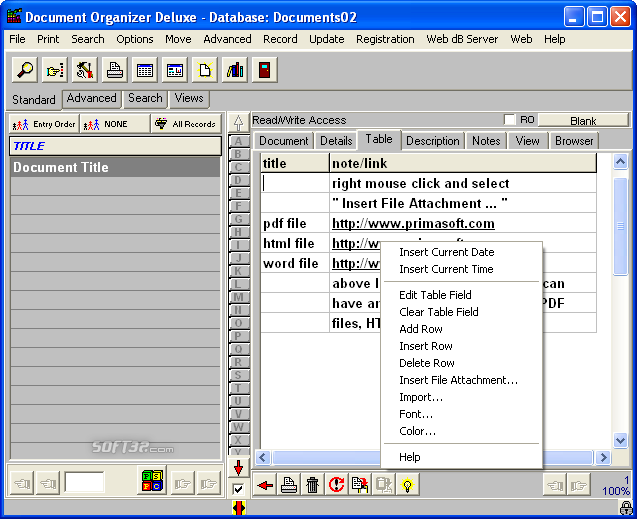Screen dimensions: 637x519
Task: Click the red exit door toolbar icon
Action: click(x=265, y=70)
